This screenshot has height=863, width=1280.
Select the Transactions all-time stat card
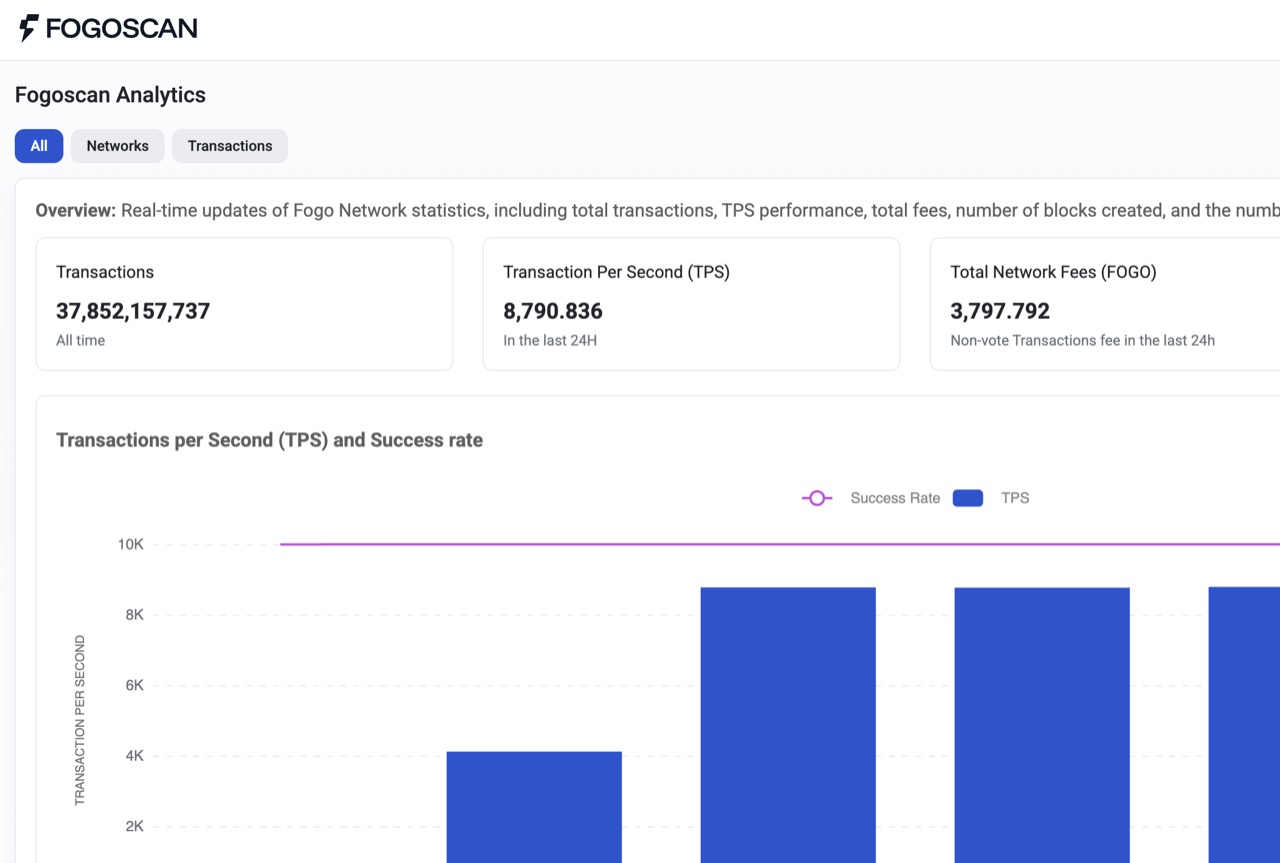tap(244, 304)
